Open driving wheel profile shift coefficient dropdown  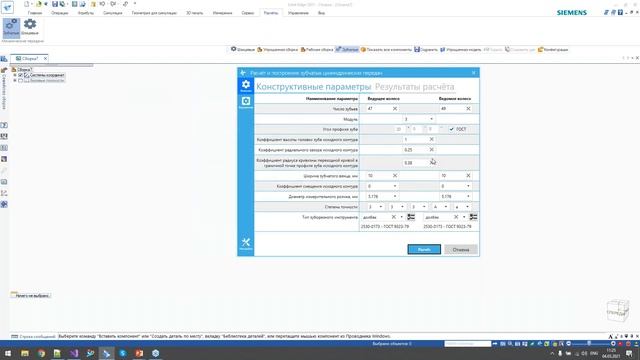point(395,186)
